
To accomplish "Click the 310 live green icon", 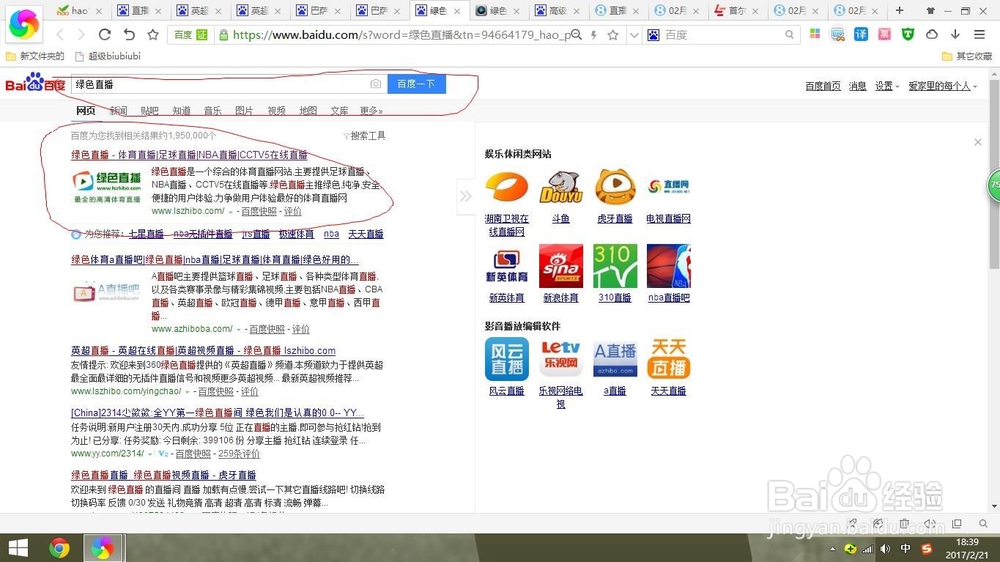I will click(615, 265).
